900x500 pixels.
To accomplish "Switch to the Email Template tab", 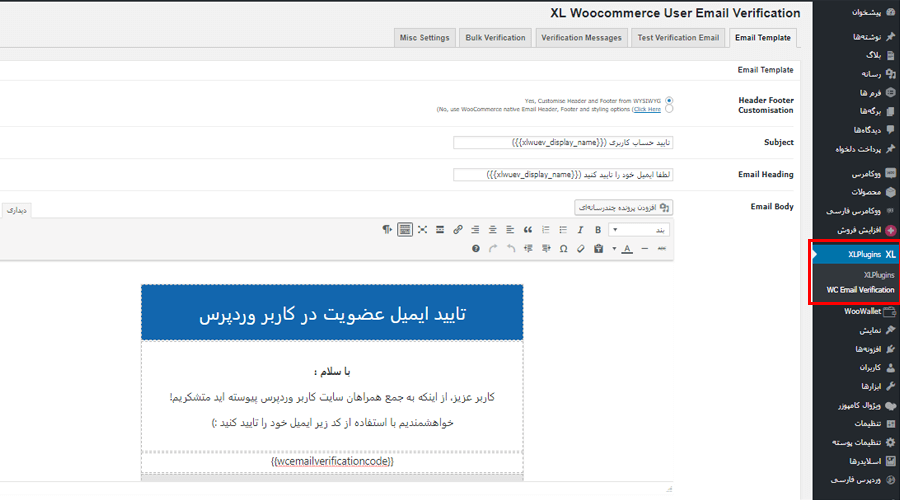I will tap(763, 37).
